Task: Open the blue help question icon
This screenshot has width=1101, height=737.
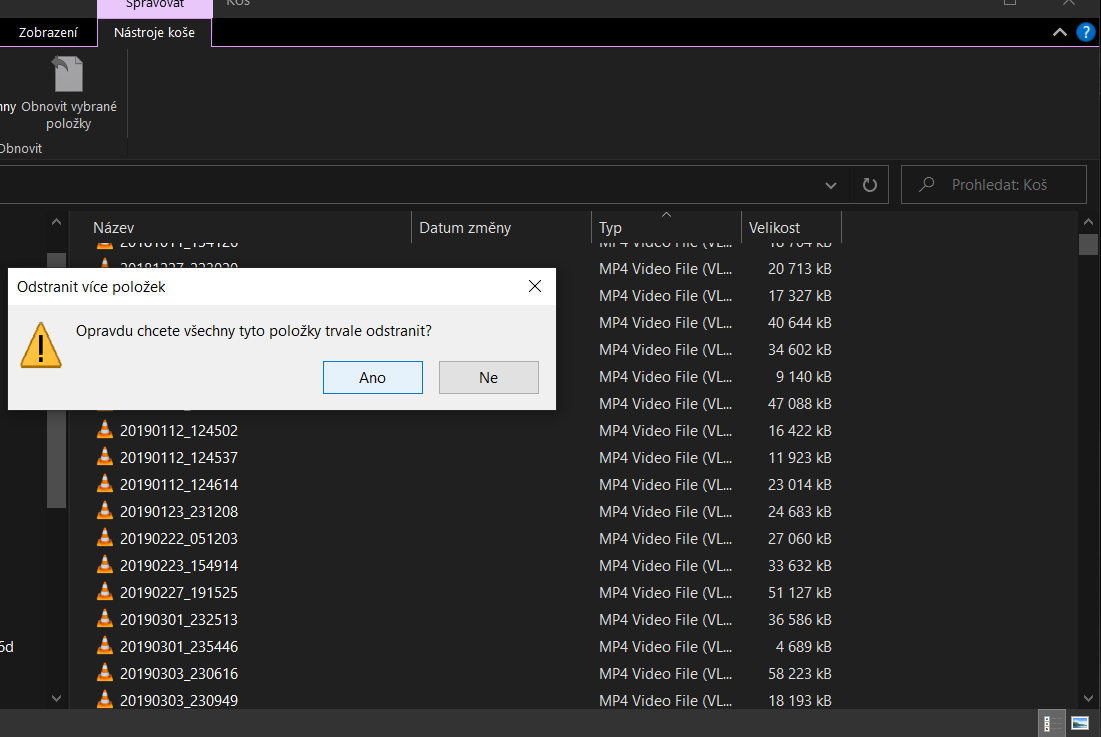Action: click(1086, 32)
